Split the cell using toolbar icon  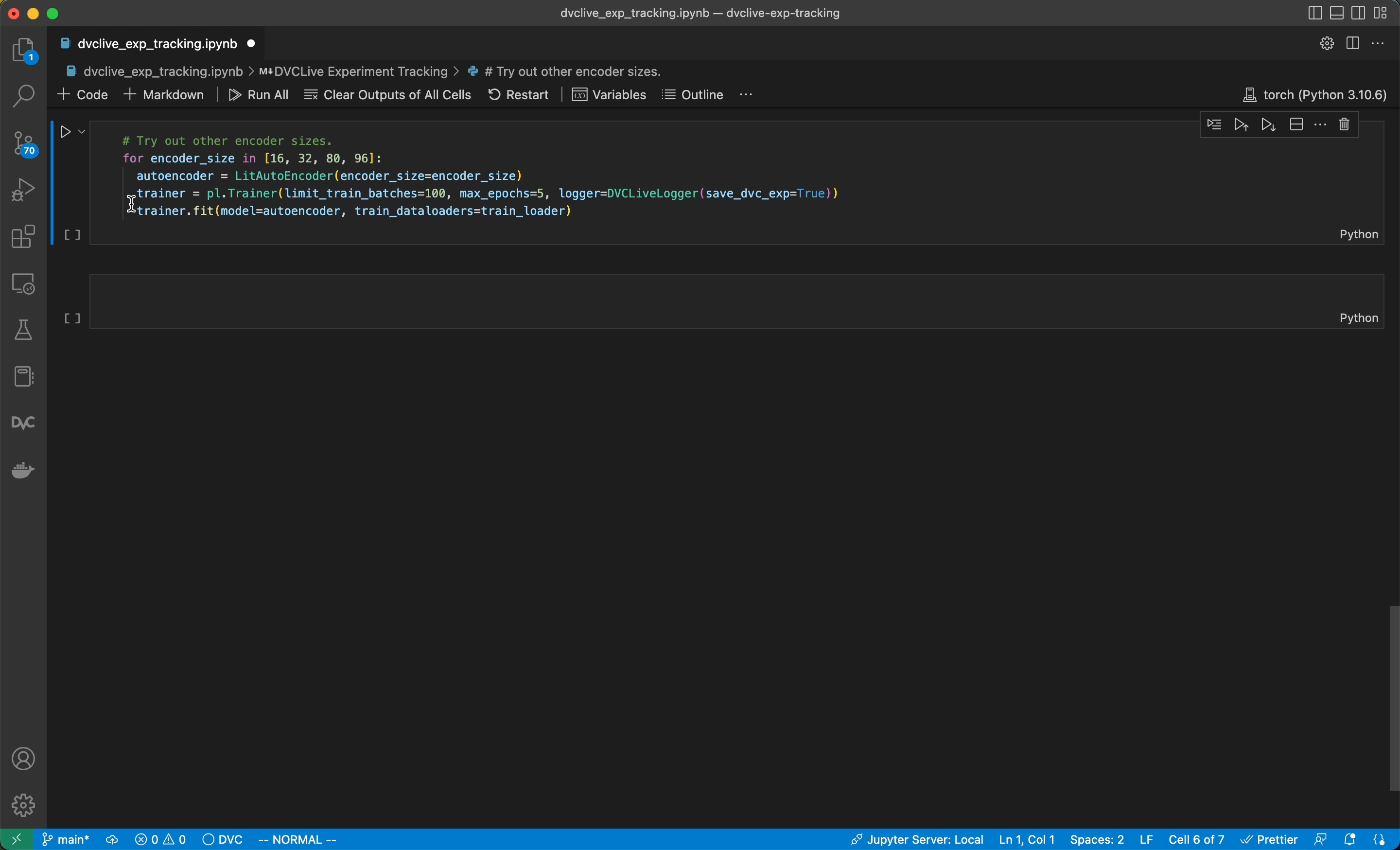coord(1296,124)
